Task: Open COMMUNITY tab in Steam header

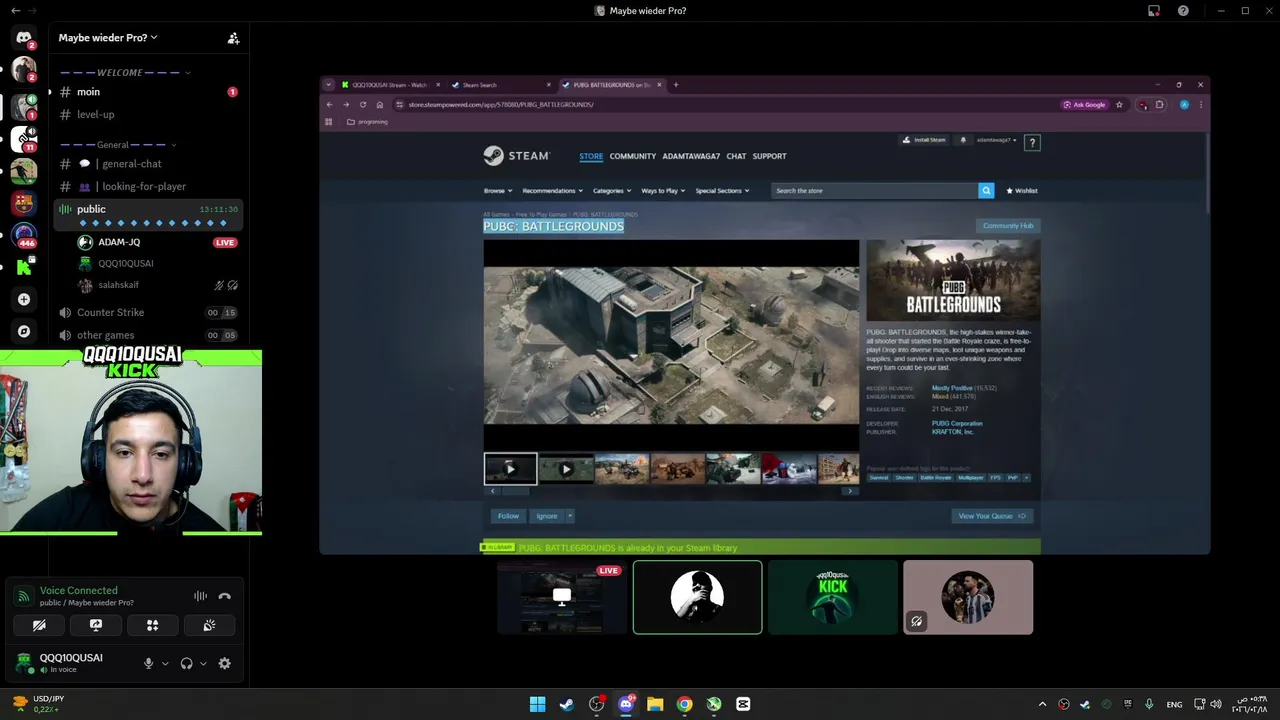Action: tap(633, 156)
